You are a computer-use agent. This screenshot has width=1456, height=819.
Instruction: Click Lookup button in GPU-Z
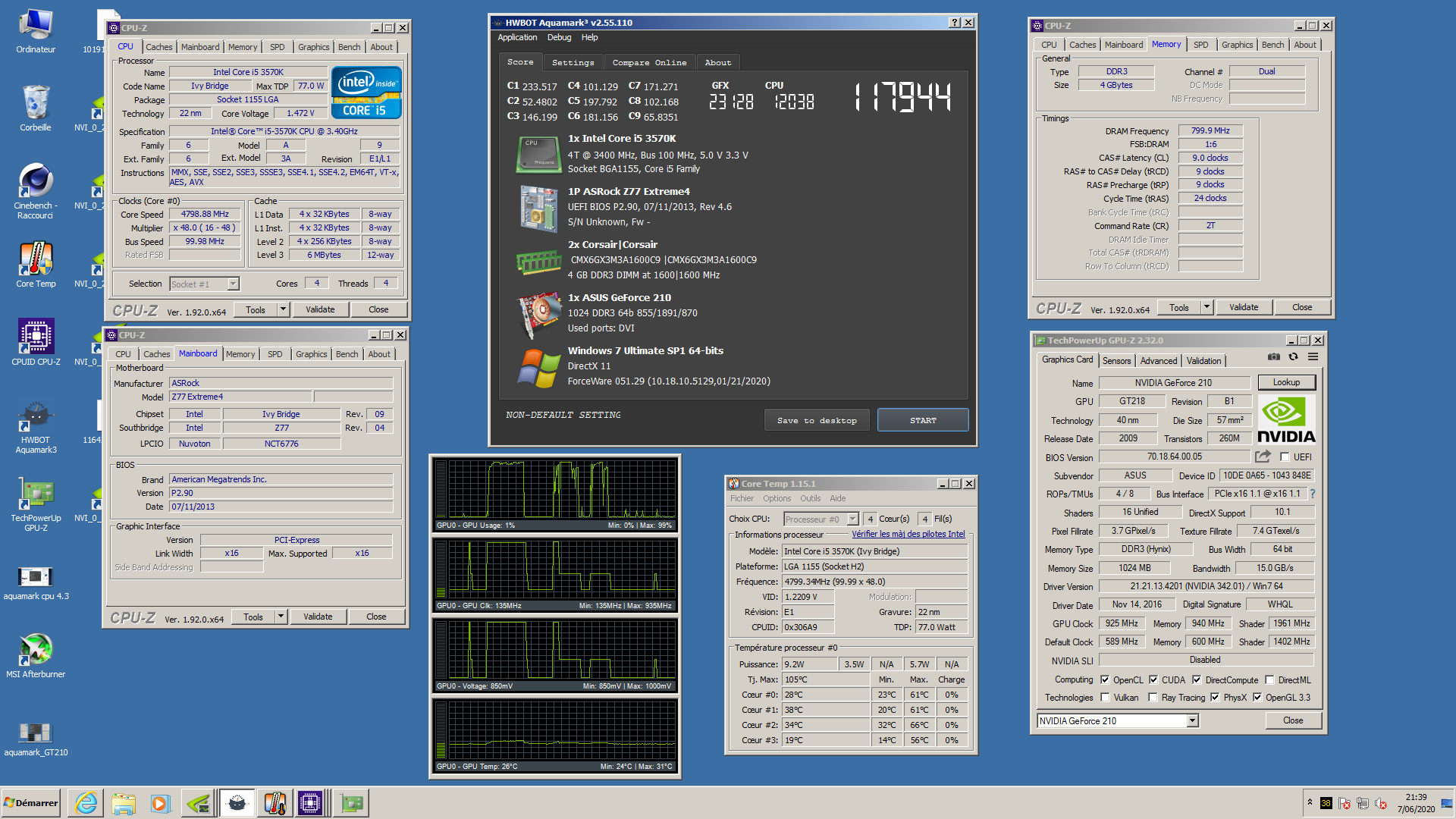point(1286,382)
